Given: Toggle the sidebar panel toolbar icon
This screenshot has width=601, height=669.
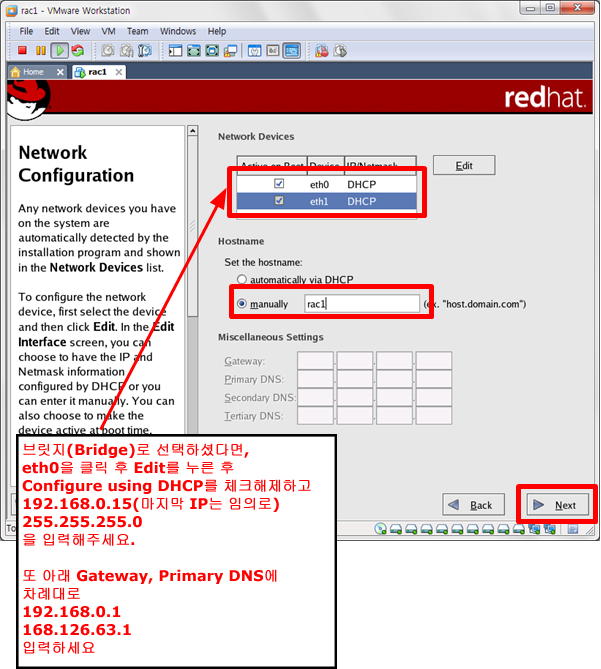Looking at the screenshot, I should click(x=175, y=51).
